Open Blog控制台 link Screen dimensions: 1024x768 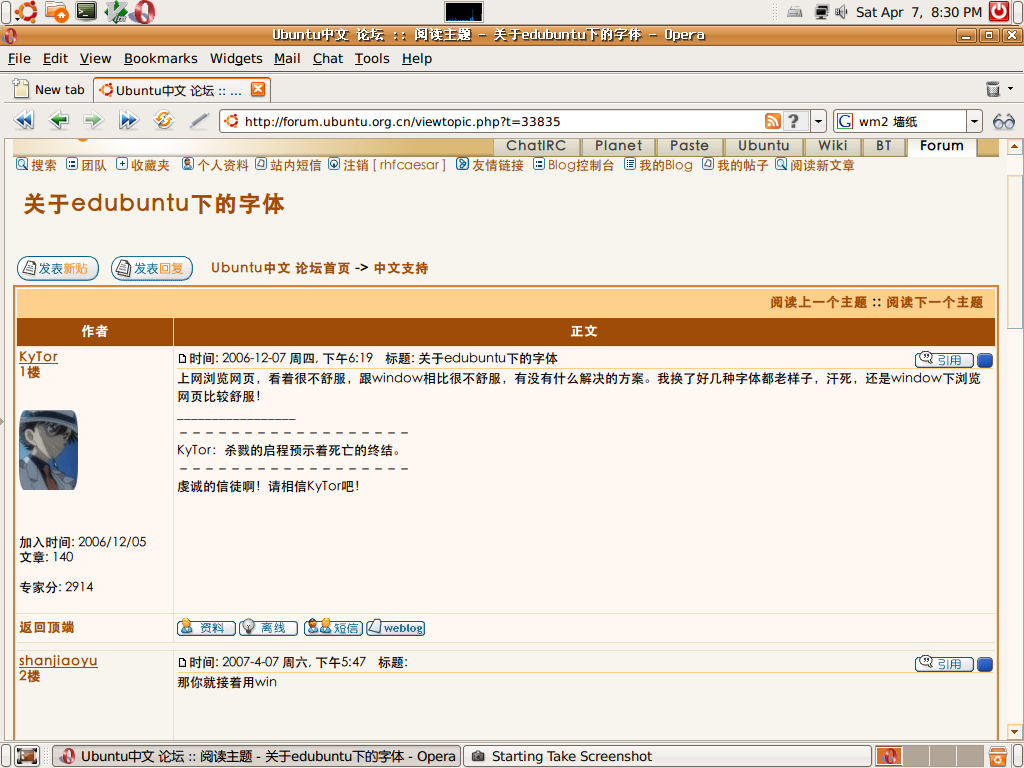573,165
